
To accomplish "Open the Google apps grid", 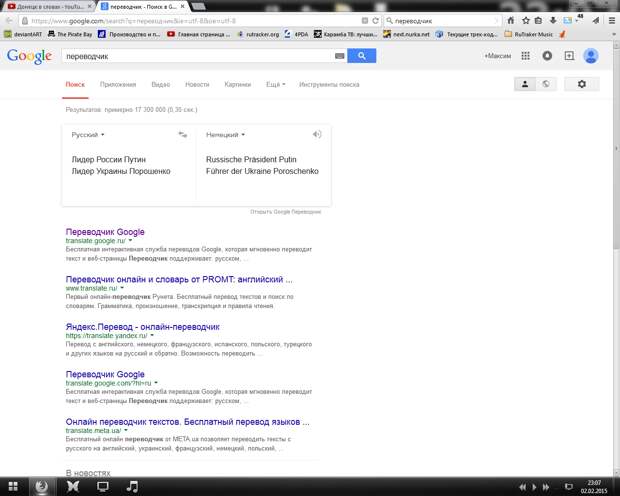I will (525, 56).
